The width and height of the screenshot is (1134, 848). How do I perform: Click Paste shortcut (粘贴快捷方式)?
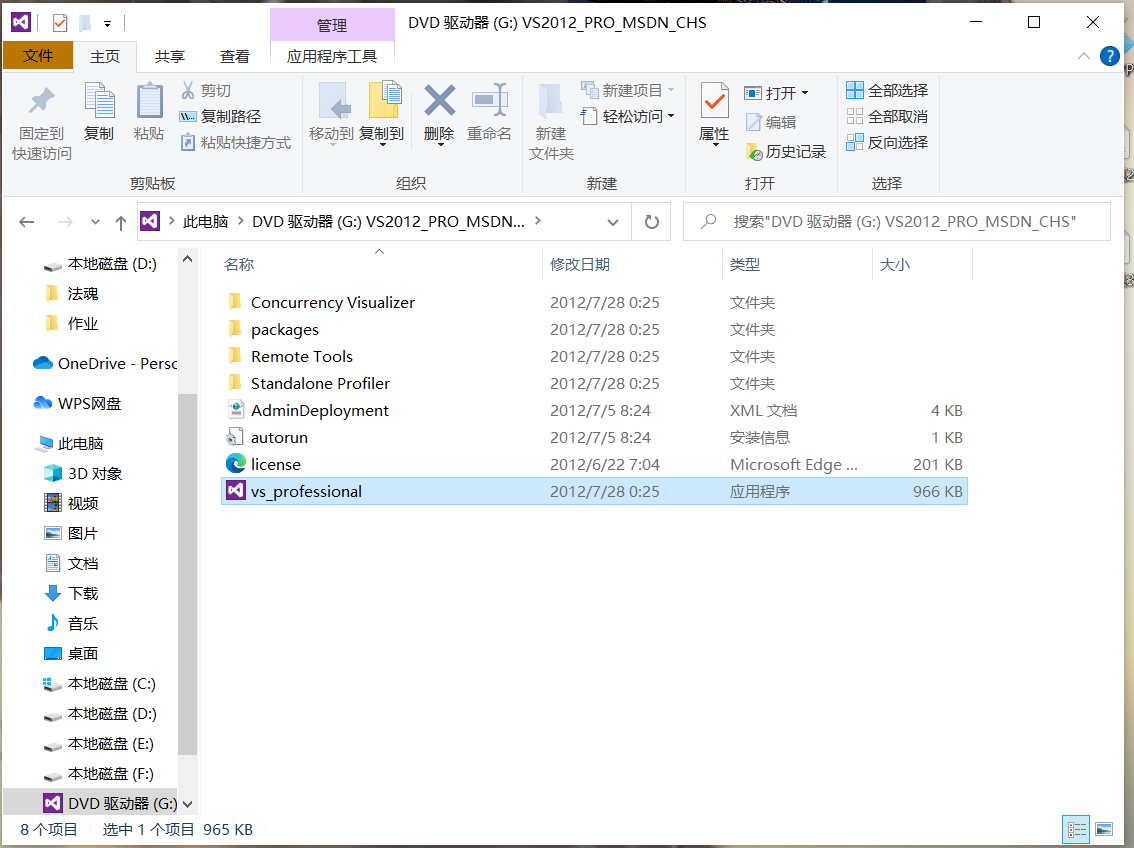click(x=236, y=142)
